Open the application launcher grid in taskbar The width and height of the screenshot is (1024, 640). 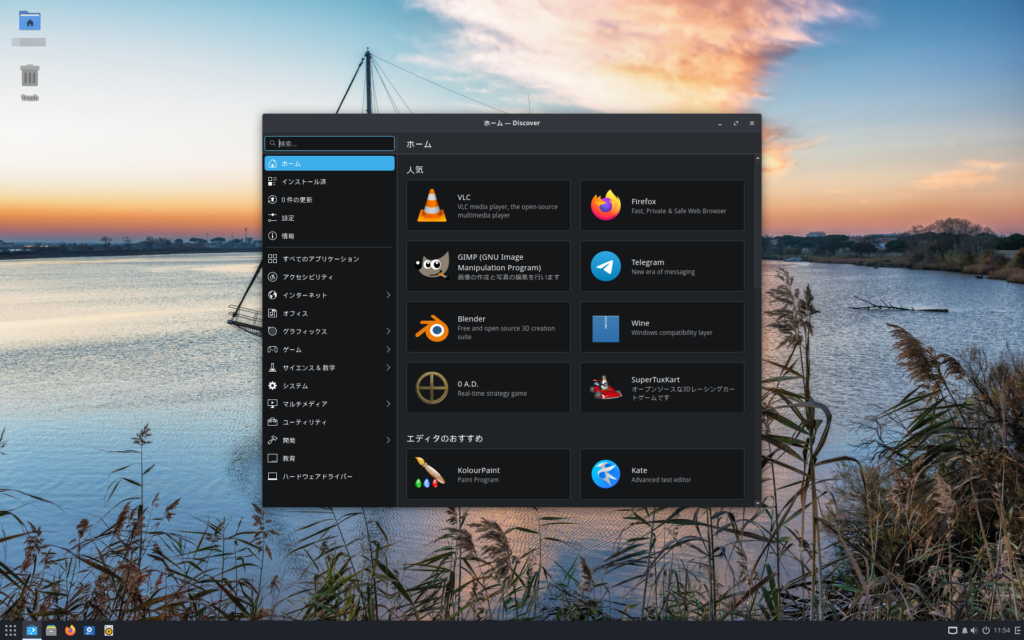(x=11, y=631)
